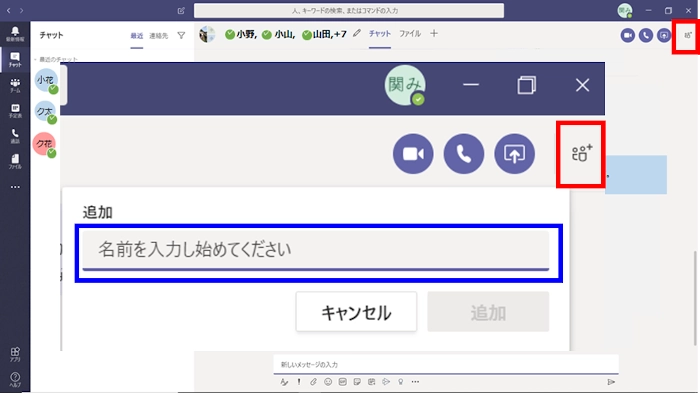Image resolution: width=700 pixels, height=393 pixels.
Task: Select the チャット tab in conversation header
Action: click(x=380, y=33)
